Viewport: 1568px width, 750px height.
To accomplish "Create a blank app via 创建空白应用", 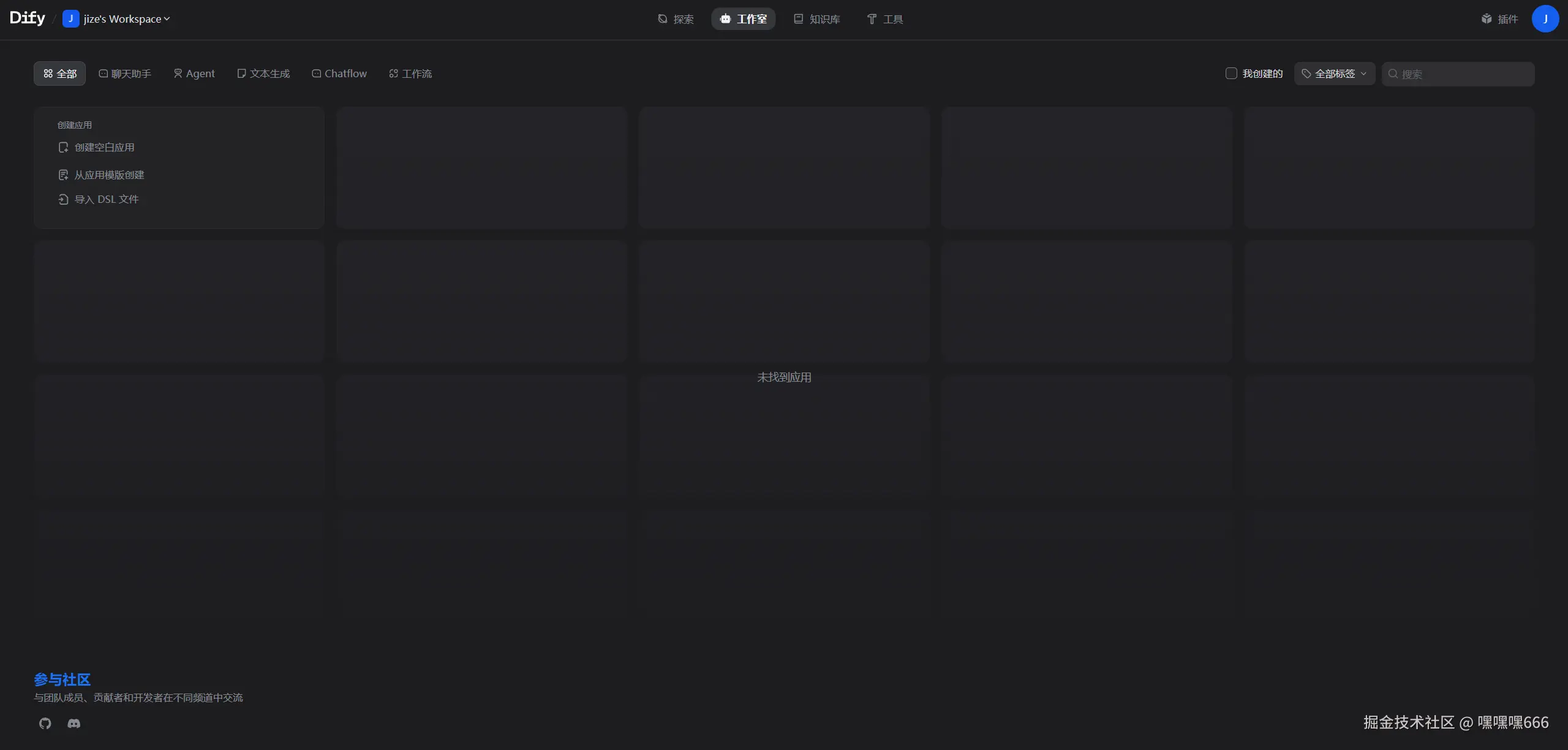I will click(x=96, y=147).
